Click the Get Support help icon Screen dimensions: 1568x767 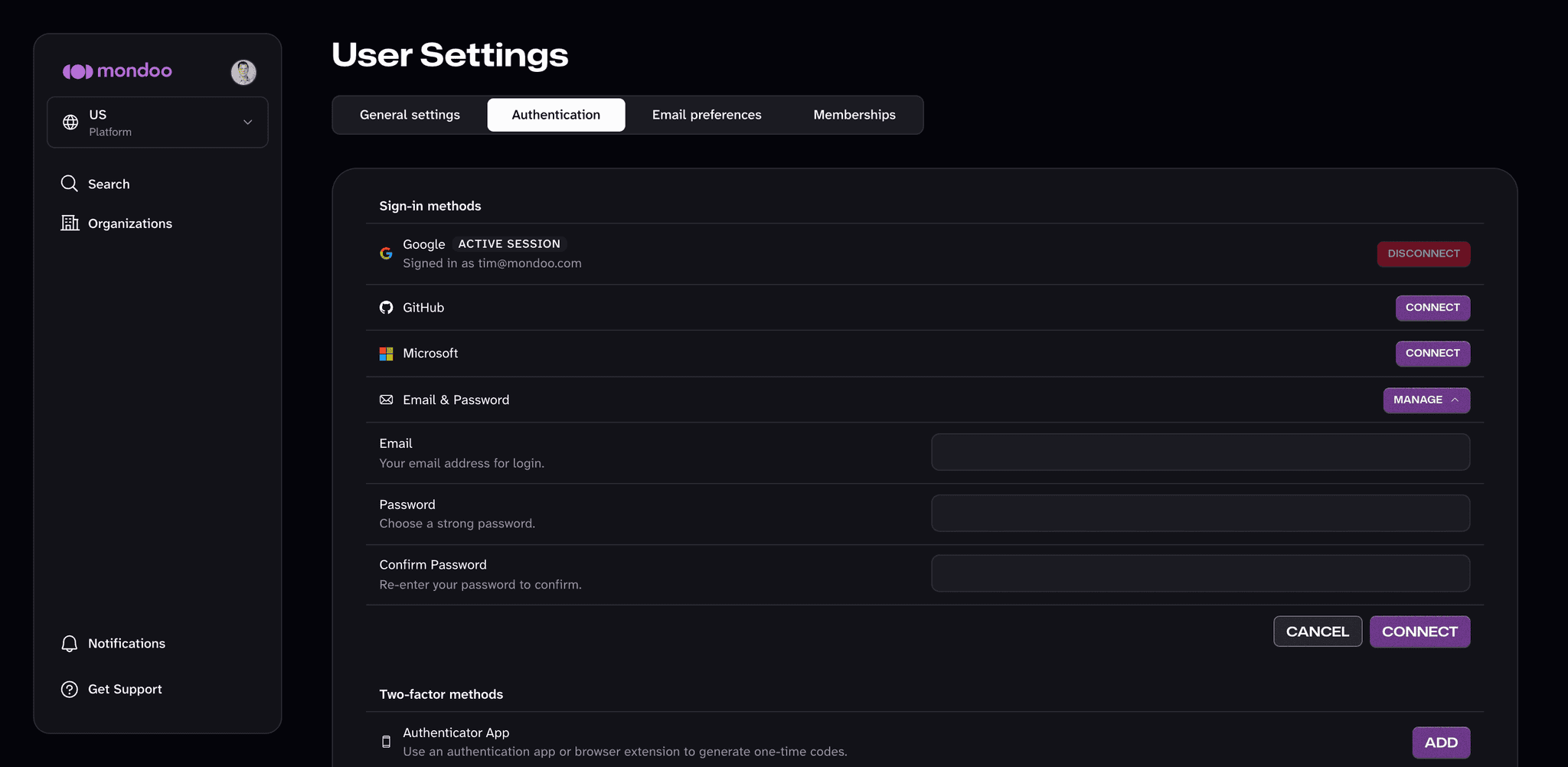point(70,689)
